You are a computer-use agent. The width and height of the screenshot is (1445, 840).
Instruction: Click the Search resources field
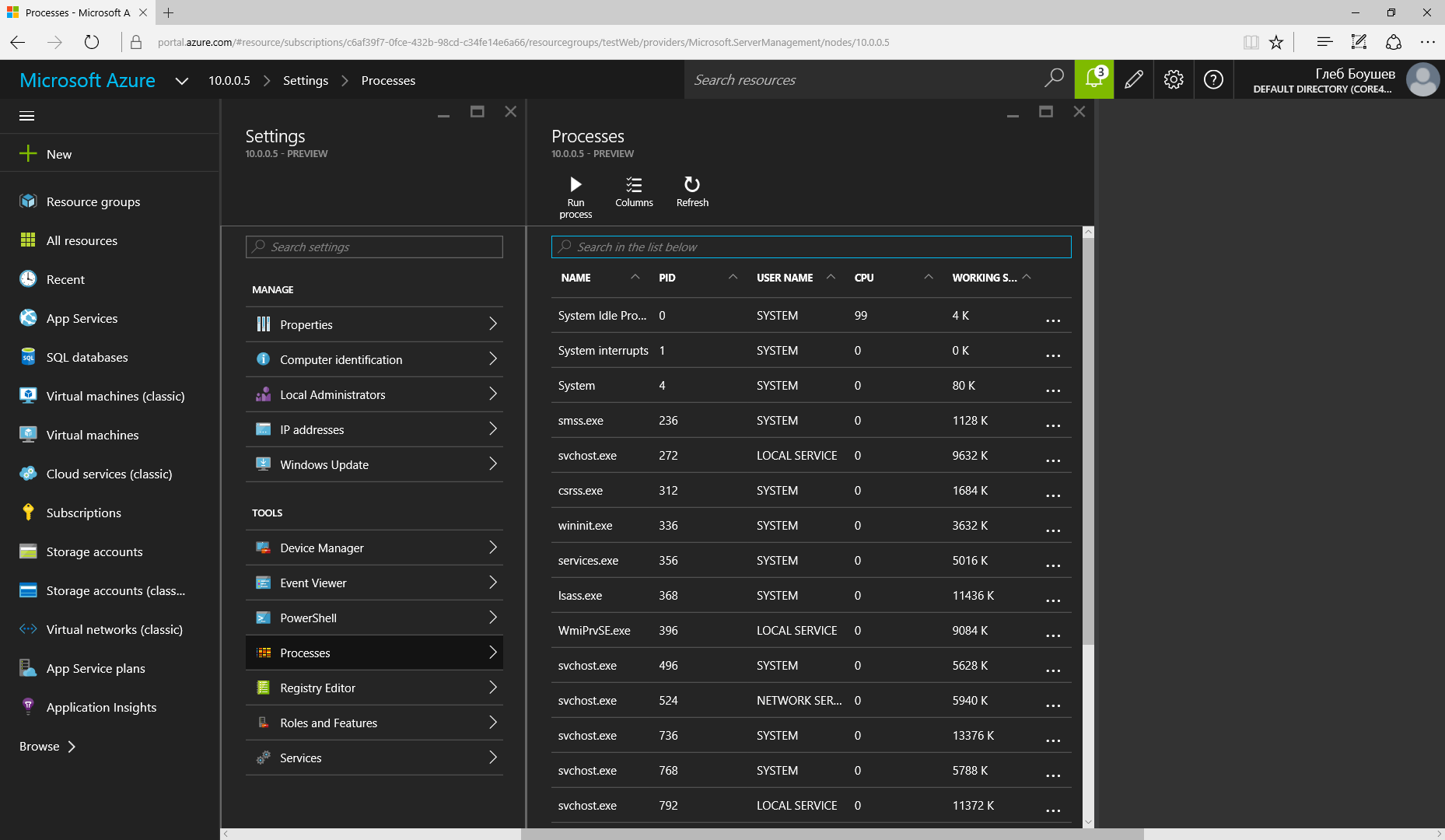(863, 79)
